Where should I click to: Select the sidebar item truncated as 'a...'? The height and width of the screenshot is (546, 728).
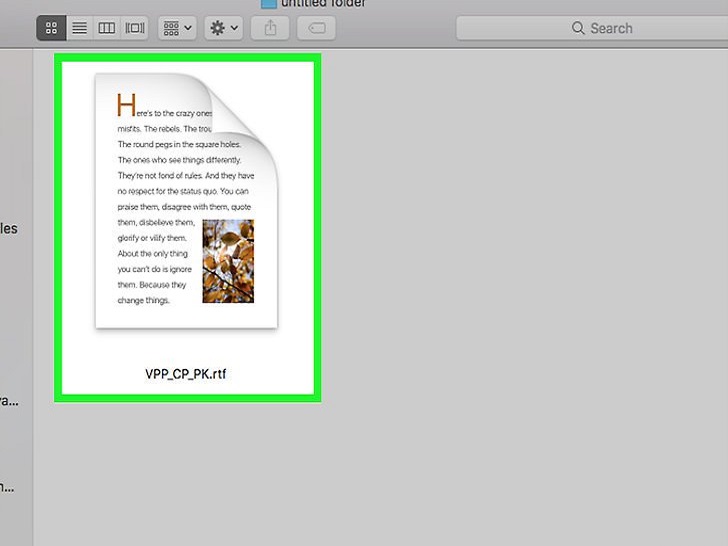[8, 400]
